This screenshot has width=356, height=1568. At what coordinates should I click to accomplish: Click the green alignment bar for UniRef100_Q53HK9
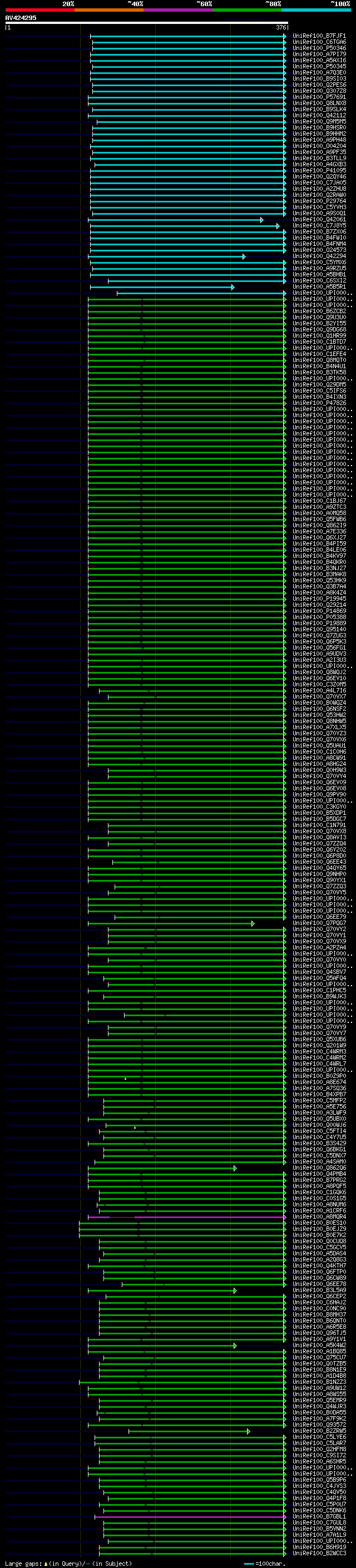187,580
